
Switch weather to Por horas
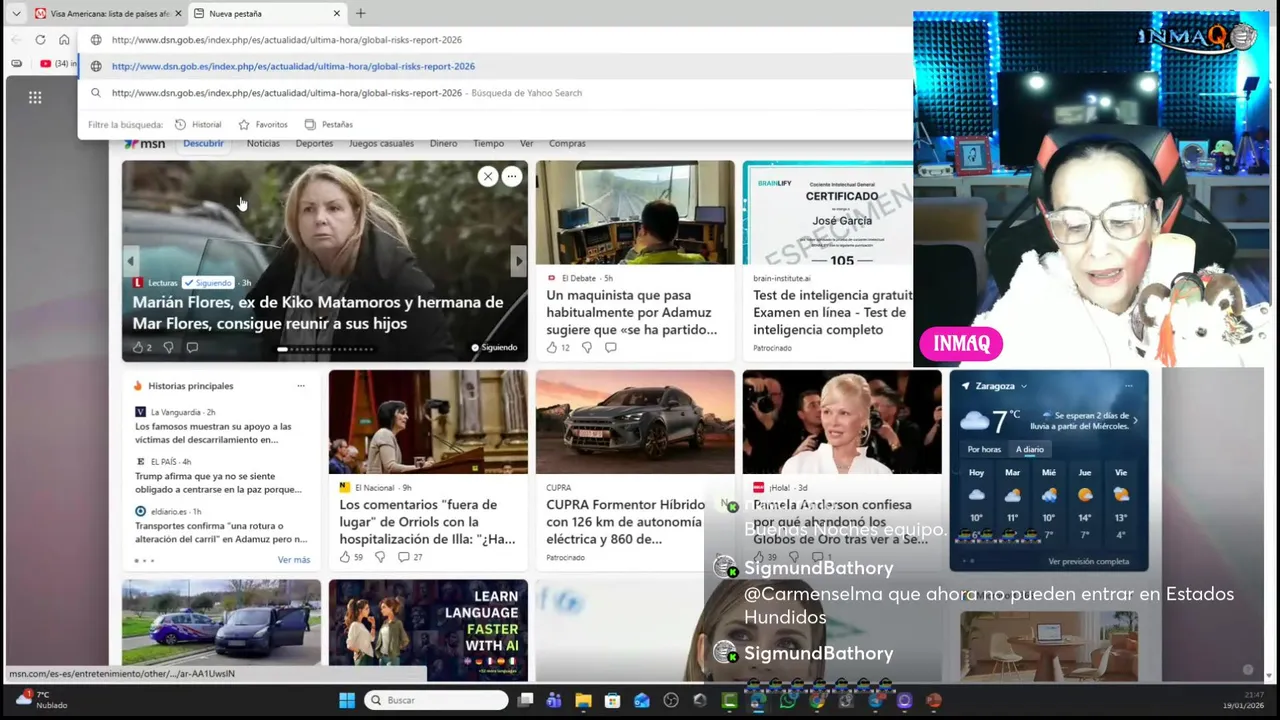(x=984, y=449)
